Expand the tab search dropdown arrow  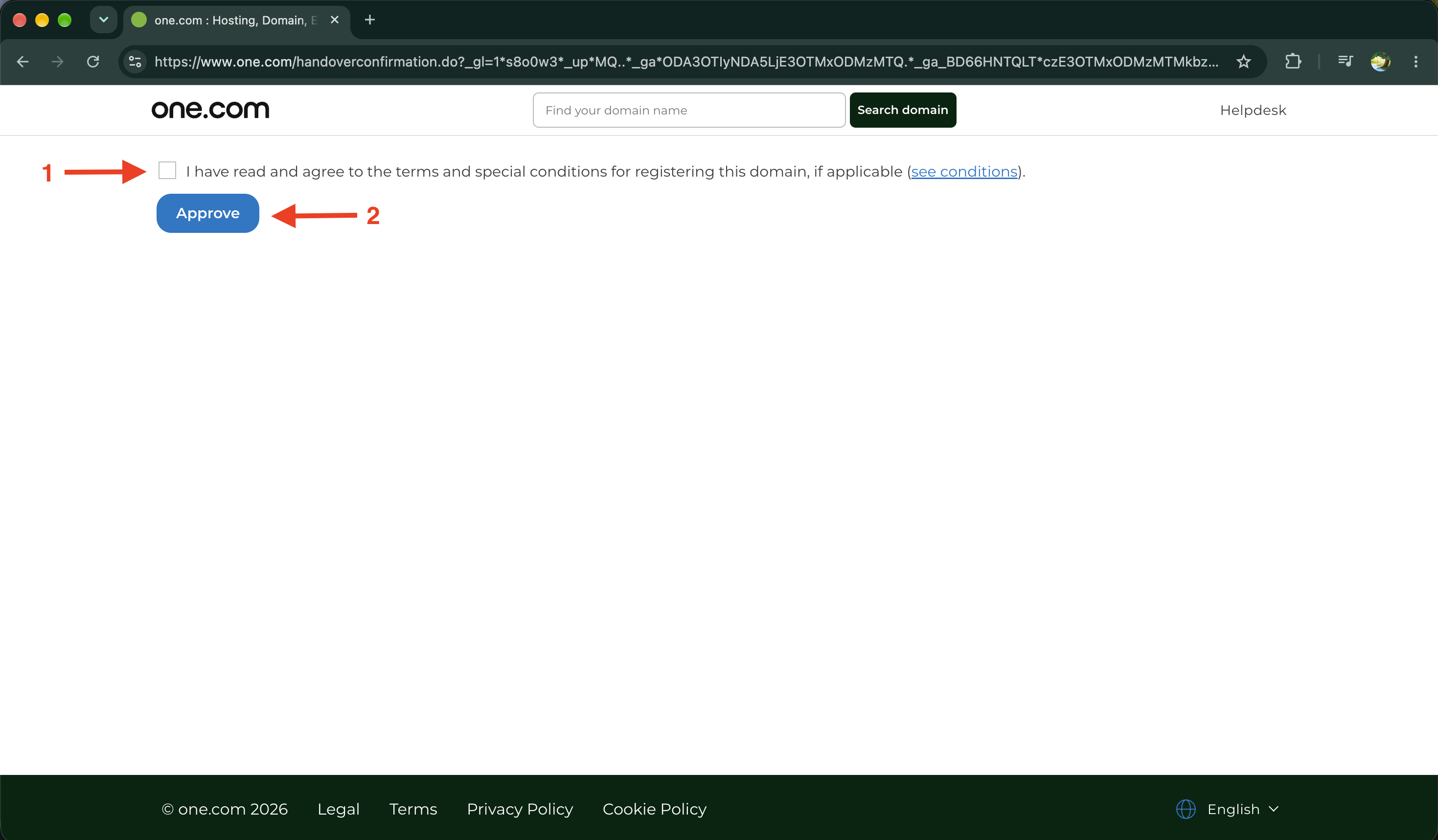click(103, 20)
